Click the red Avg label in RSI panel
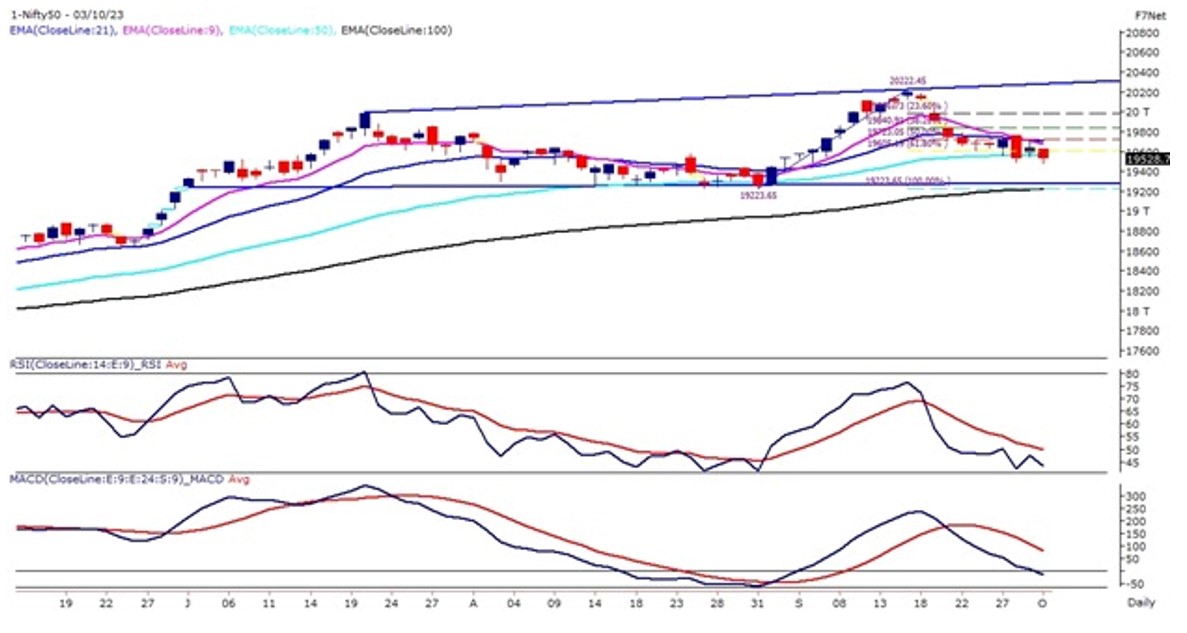The width and height of the screenshot is (1187, 633). 176,365
